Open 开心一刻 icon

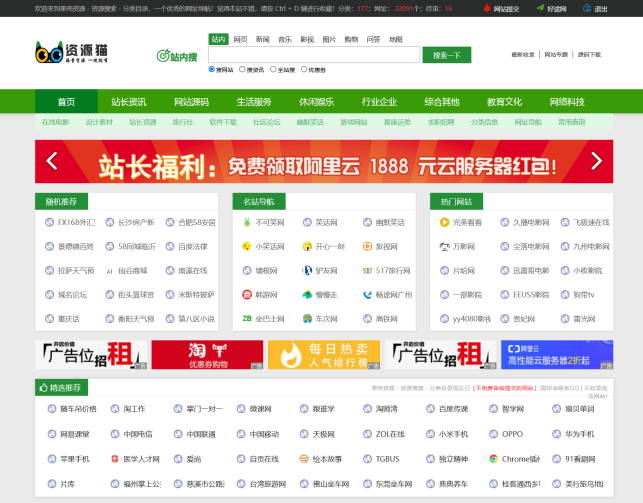coord(307,246)
